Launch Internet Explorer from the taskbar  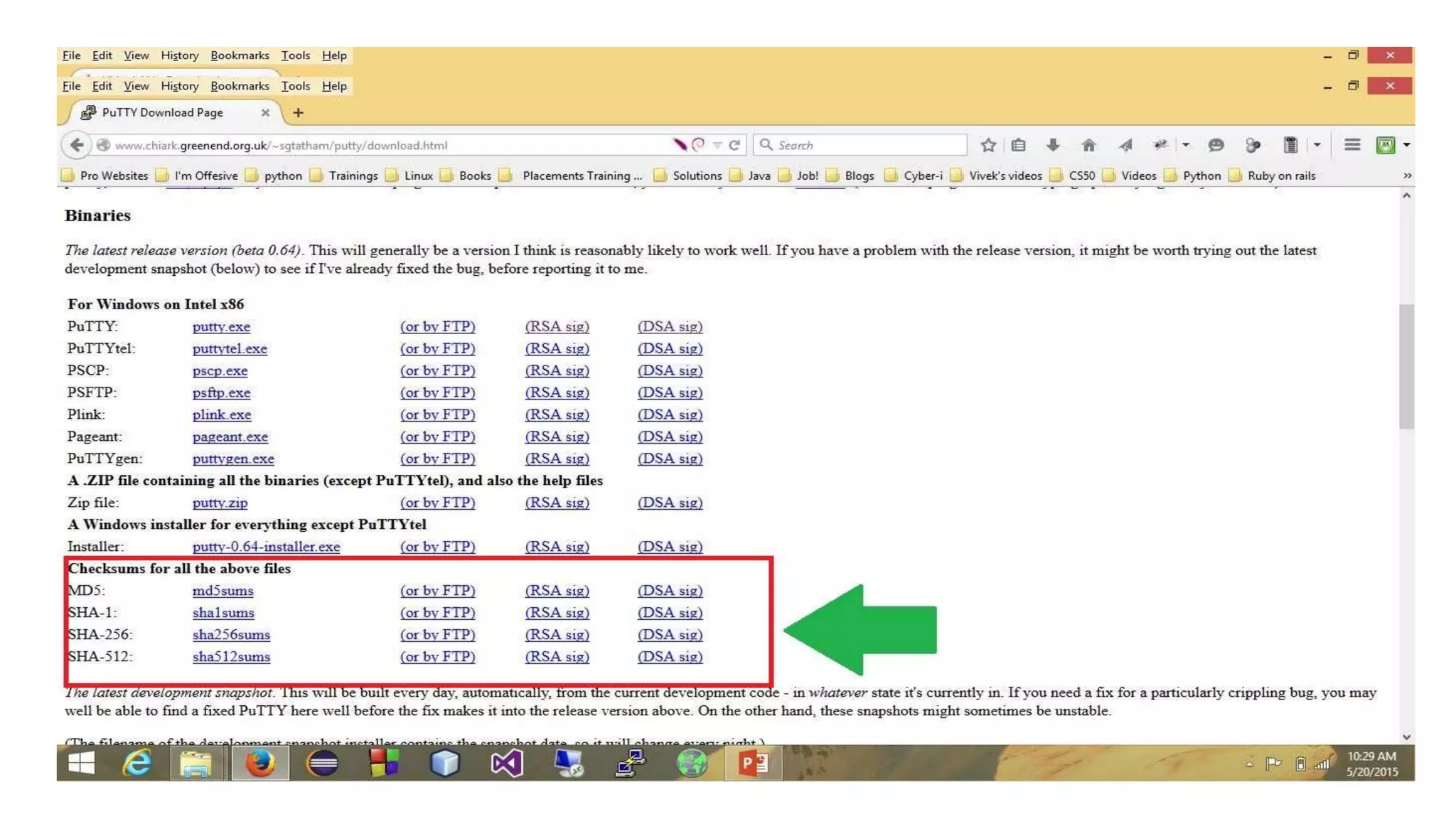click(136, 764)
